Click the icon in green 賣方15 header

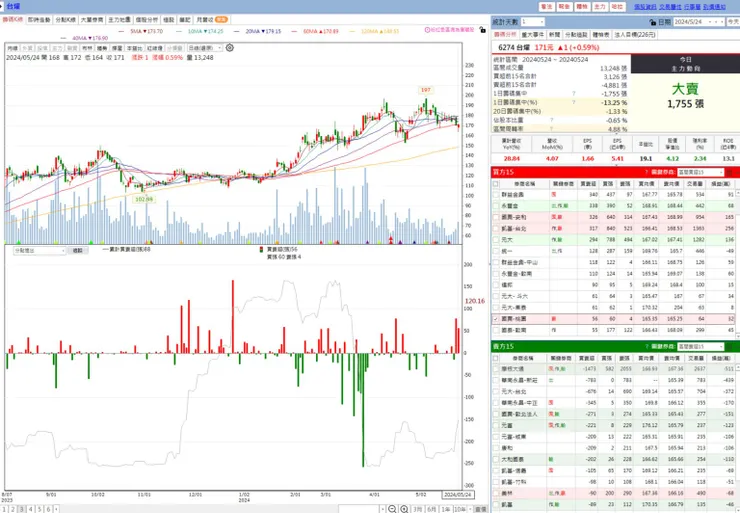coord(730,346)
